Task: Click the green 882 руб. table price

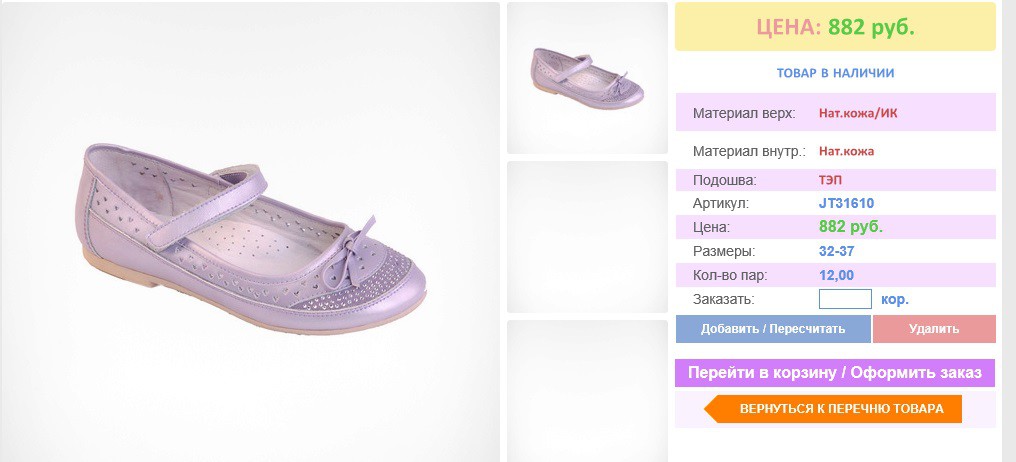Action: tap(851, 227)
